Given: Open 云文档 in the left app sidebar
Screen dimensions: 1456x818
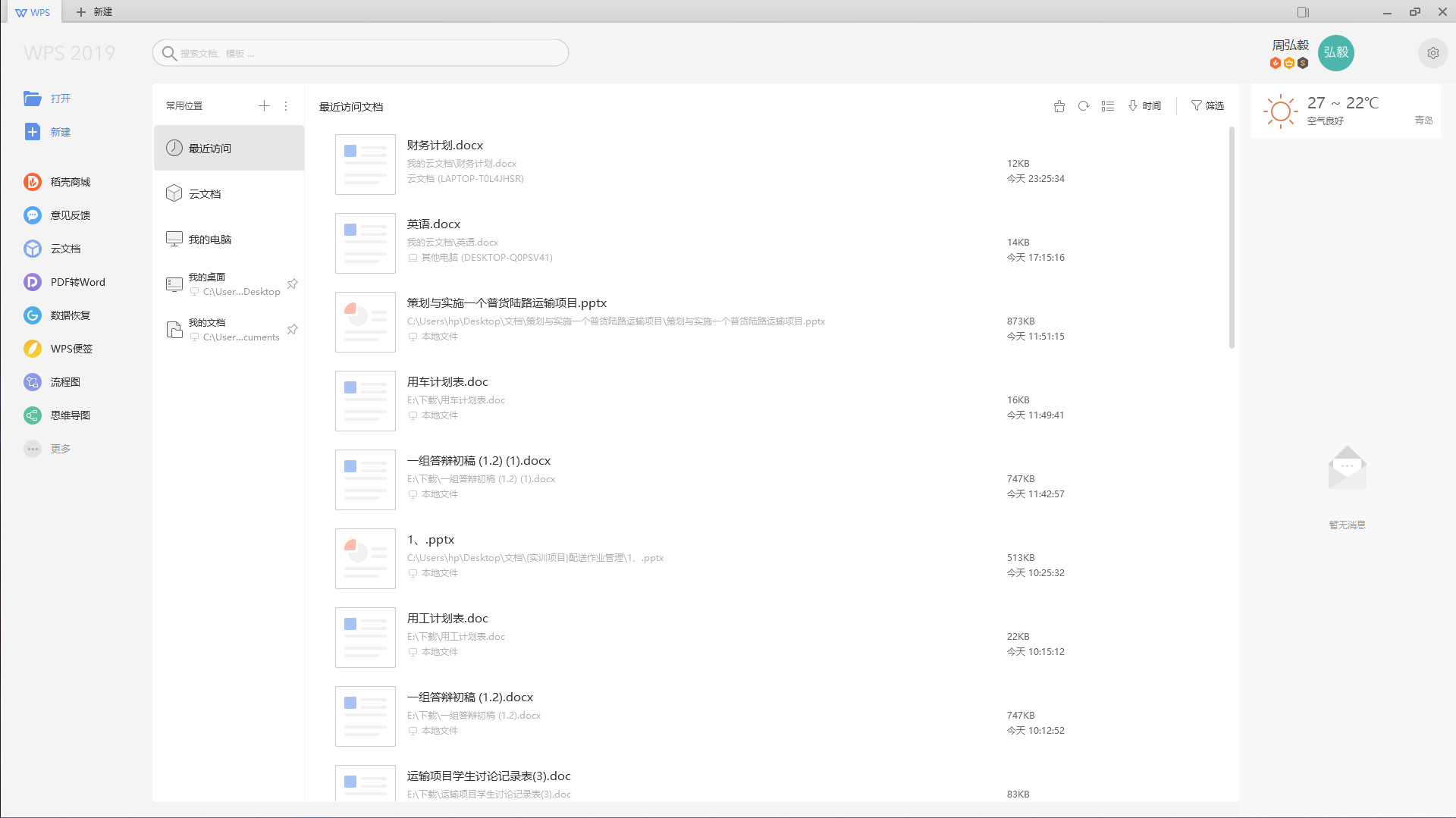Looking at the screenshot, I should (x=52, y=249).
